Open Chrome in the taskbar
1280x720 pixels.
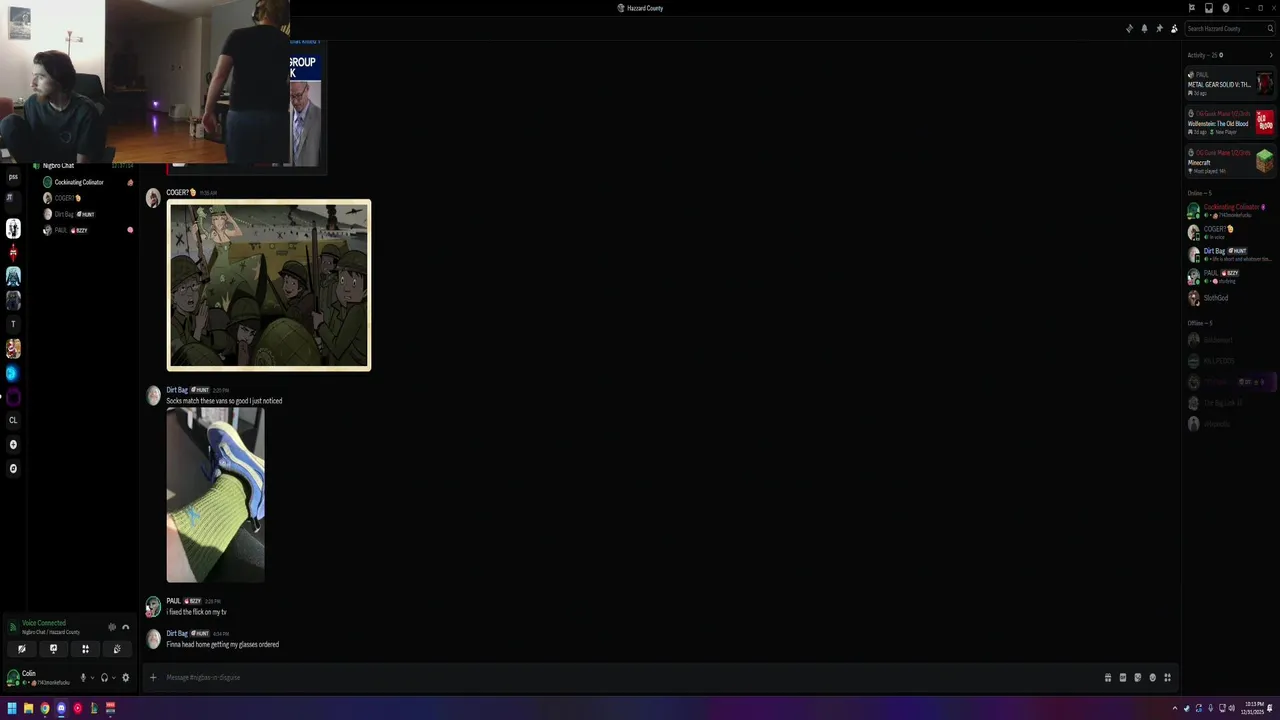point(45,709)
